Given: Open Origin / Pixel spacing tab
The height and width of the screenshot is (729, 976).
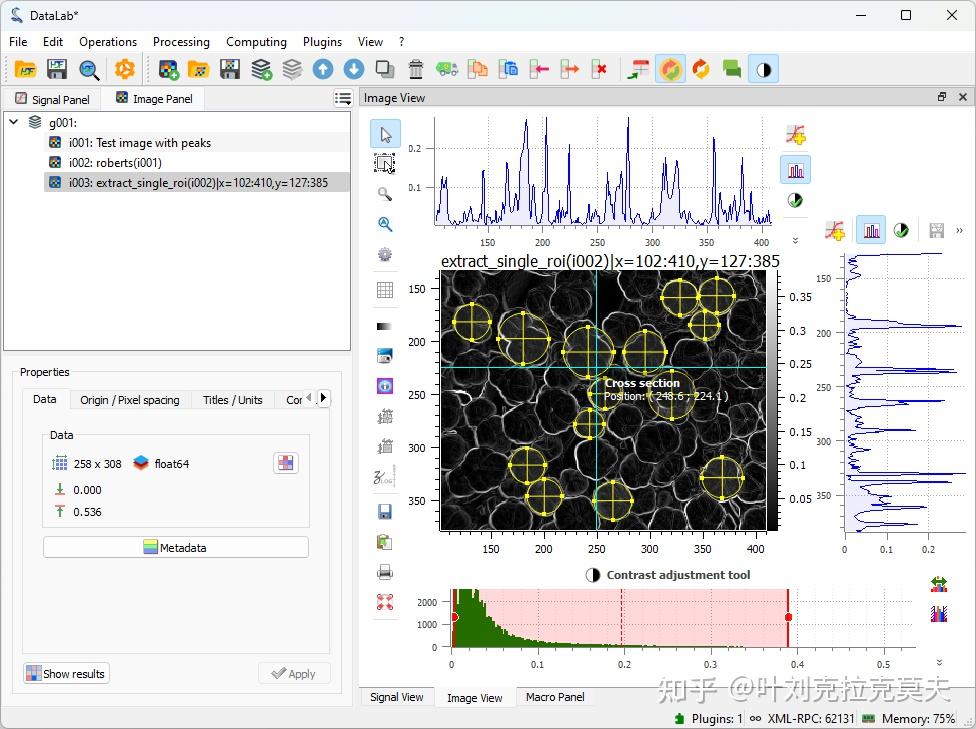Looking at the screenshot, I should click(x=129, y=400).
